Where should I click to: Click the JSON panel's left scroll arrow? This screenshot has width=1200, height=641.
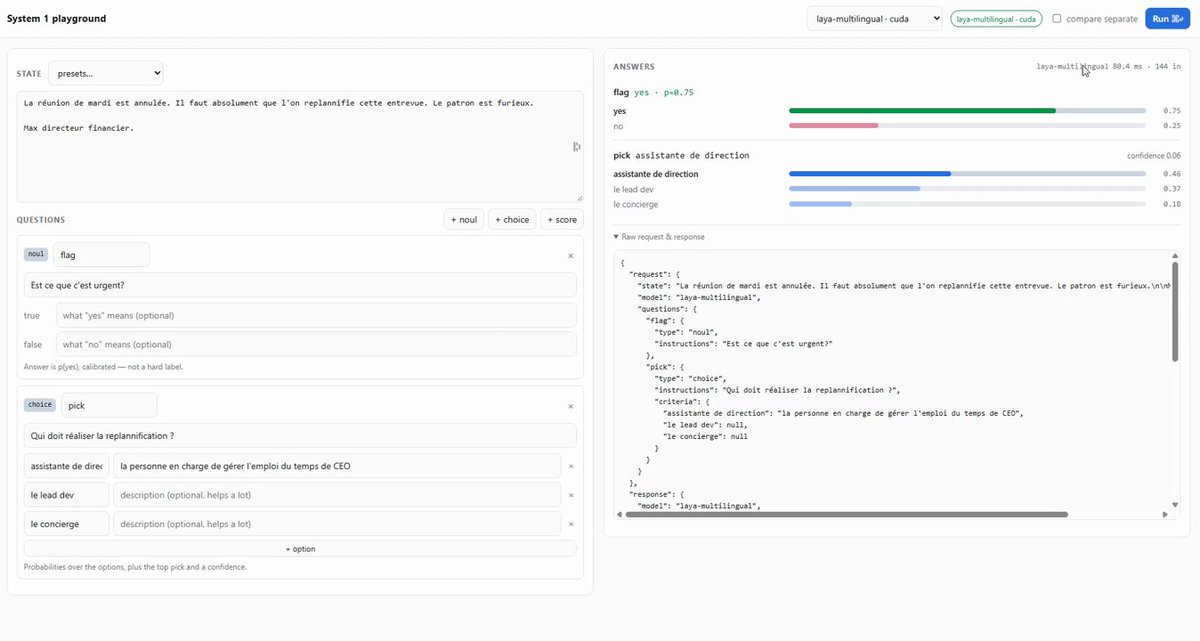(619, 515)
